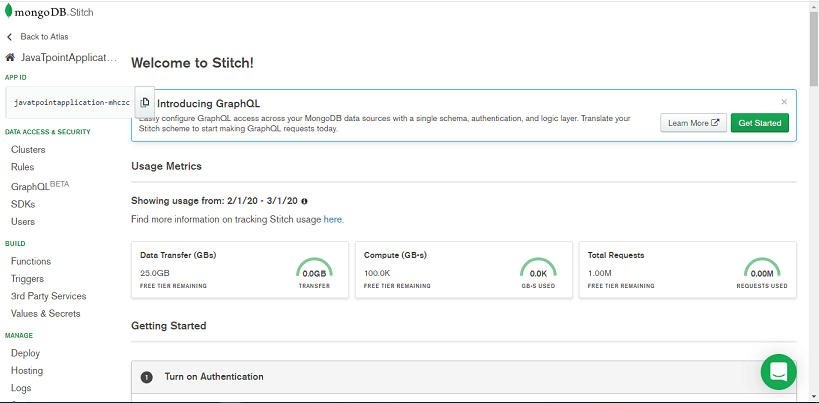The image size is (819, 403).
Task: Click the Learn More button
Action: coord(693,123)
